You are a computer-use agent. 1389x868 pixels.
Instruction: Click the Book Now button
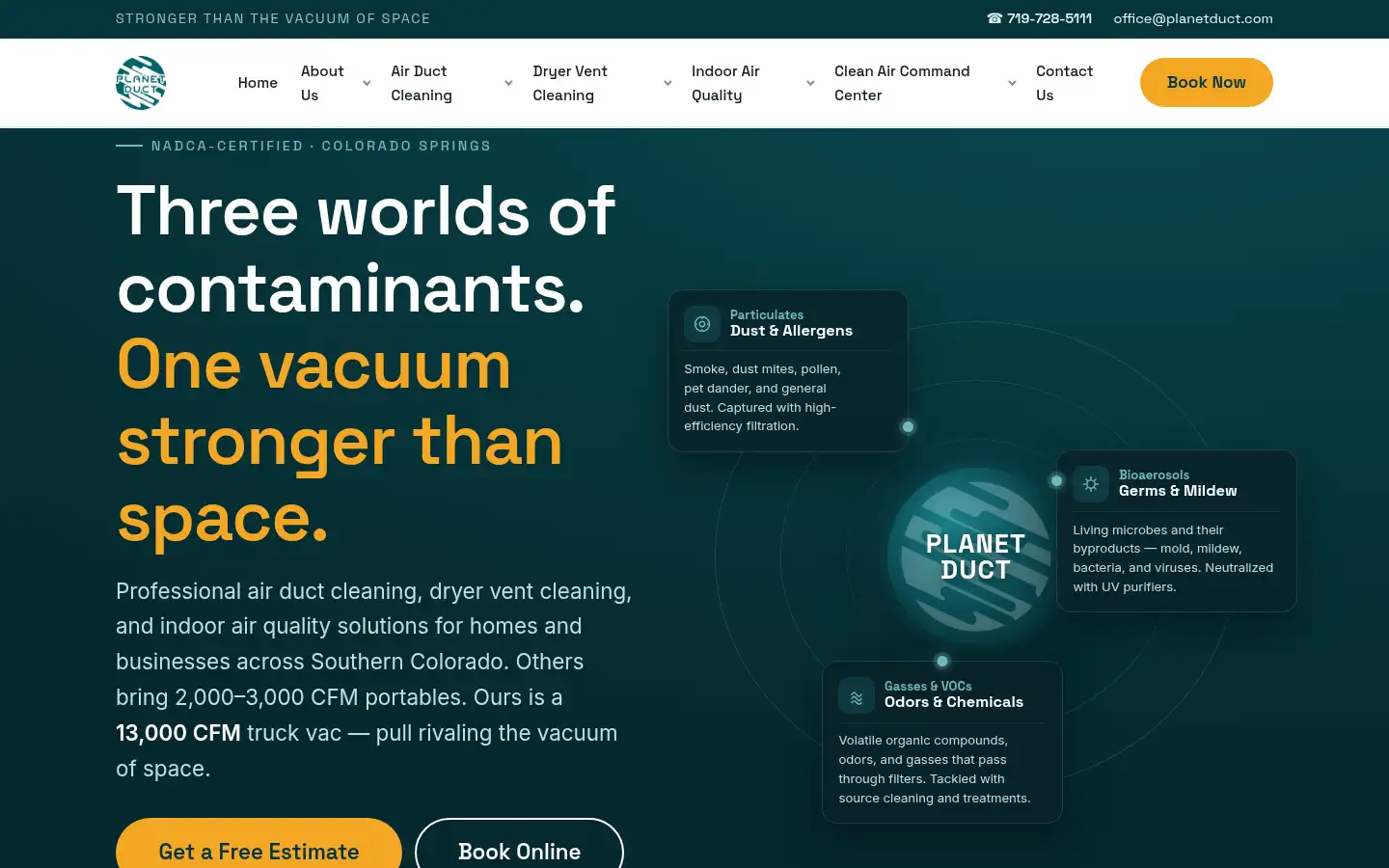point(1207,82)
